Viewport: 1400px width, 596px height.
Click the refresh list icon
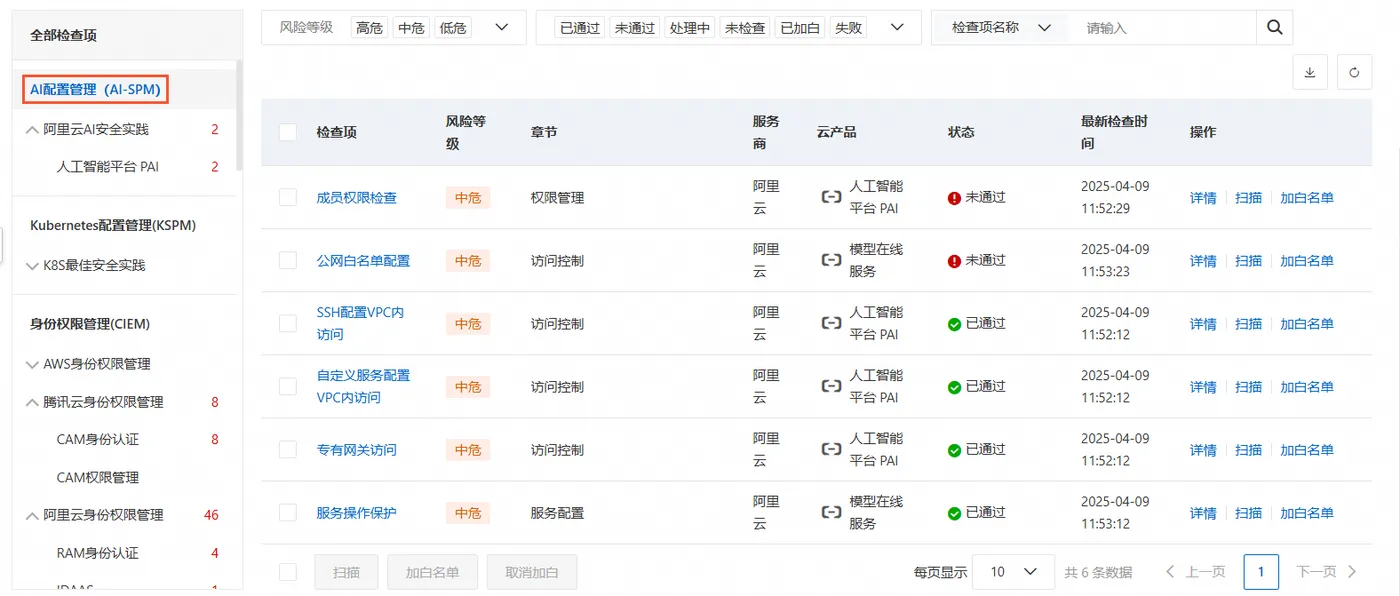[1354, 73]
